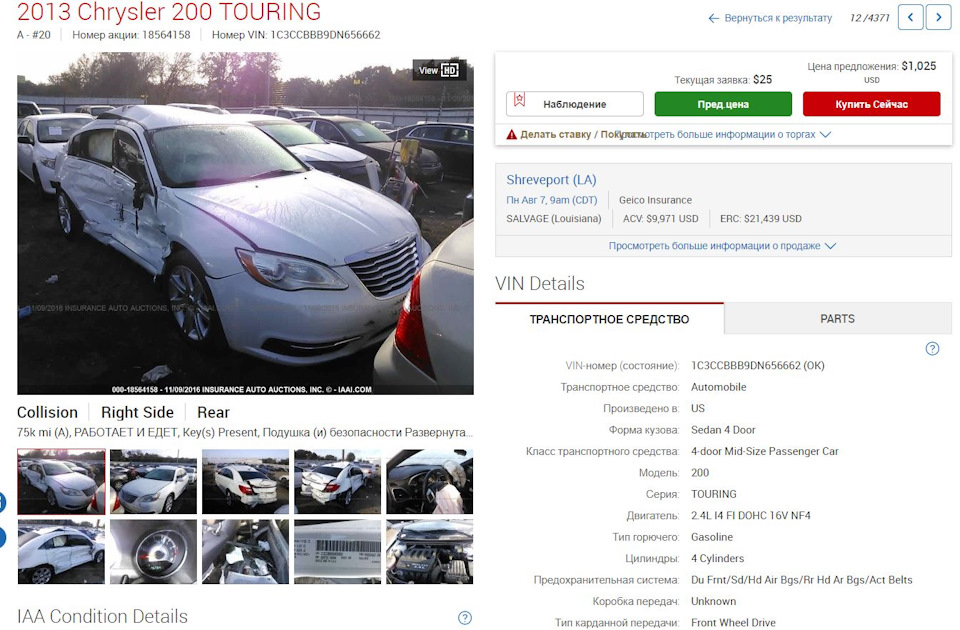Image resolution: width=960 pixels, height=630 pixels.
Task: Switch to the PARTS tab
Action: pyautogui.click(x=837, y=319)
